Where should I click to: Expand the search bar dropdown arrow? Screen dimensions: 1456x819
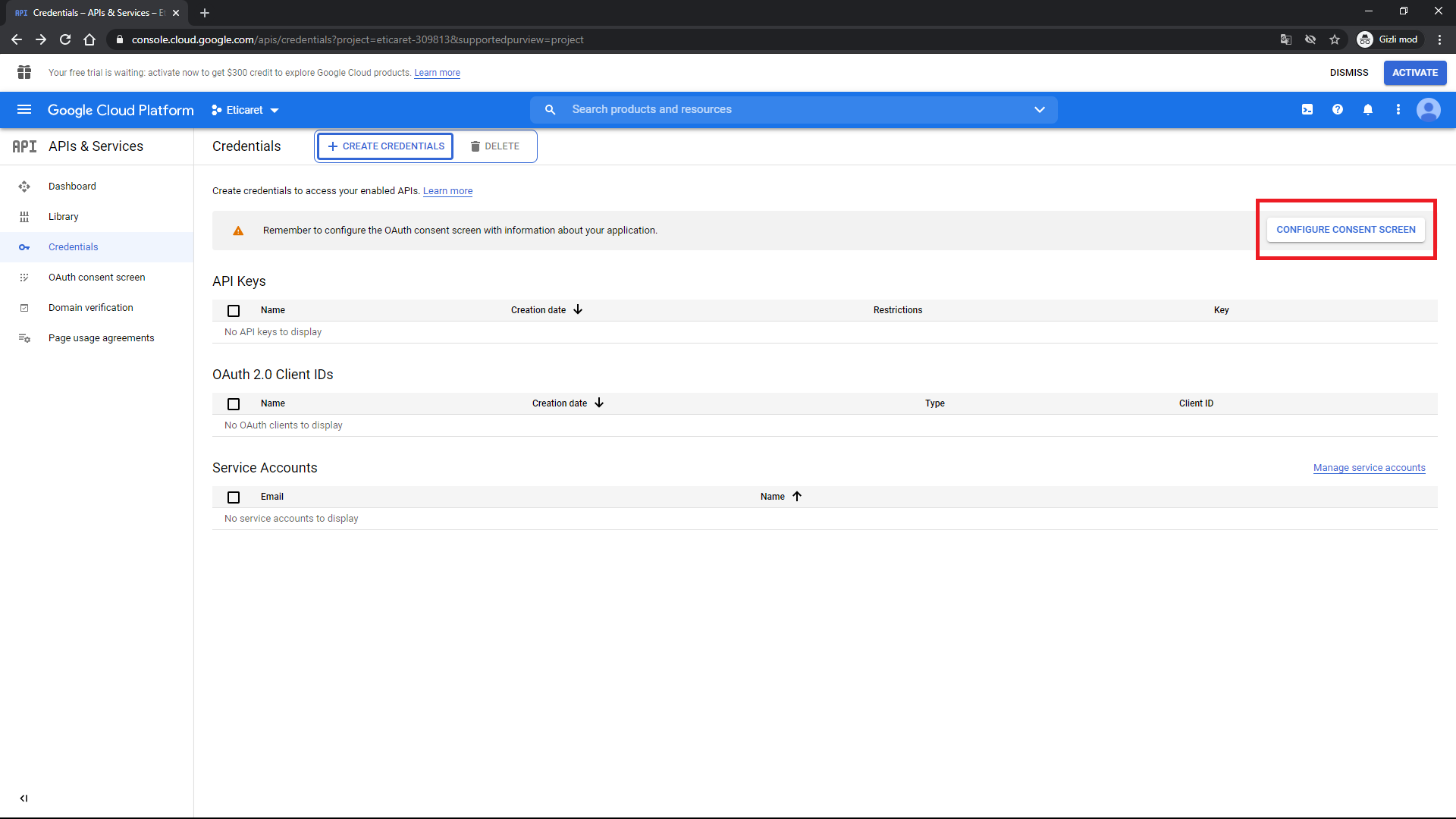point(1040,110)
